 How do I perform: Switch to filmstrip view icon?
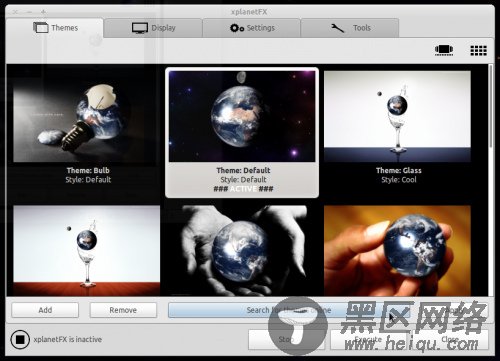pos(444,50)
